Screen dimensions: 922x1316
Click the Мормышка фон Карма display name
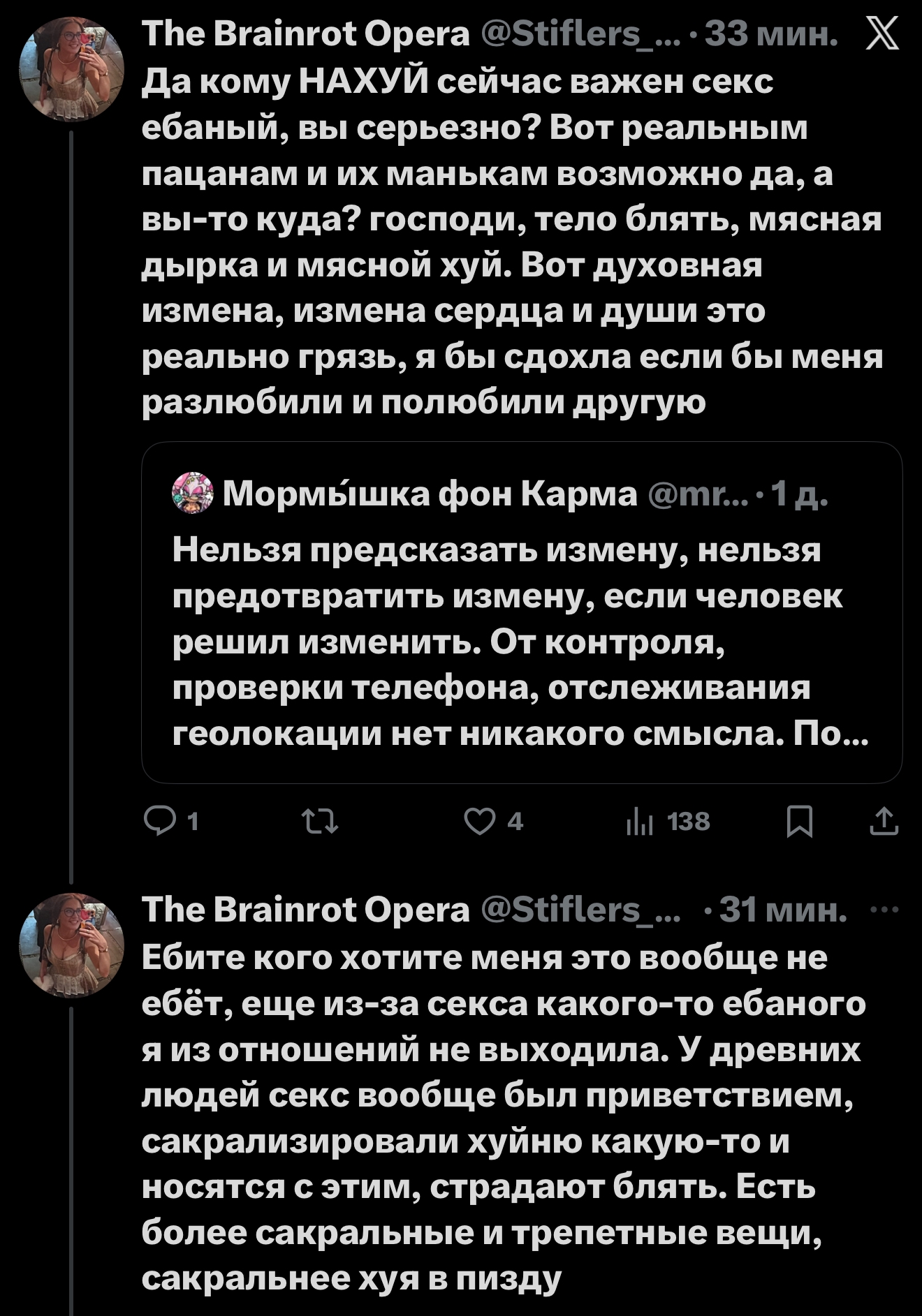click(430, 494)
